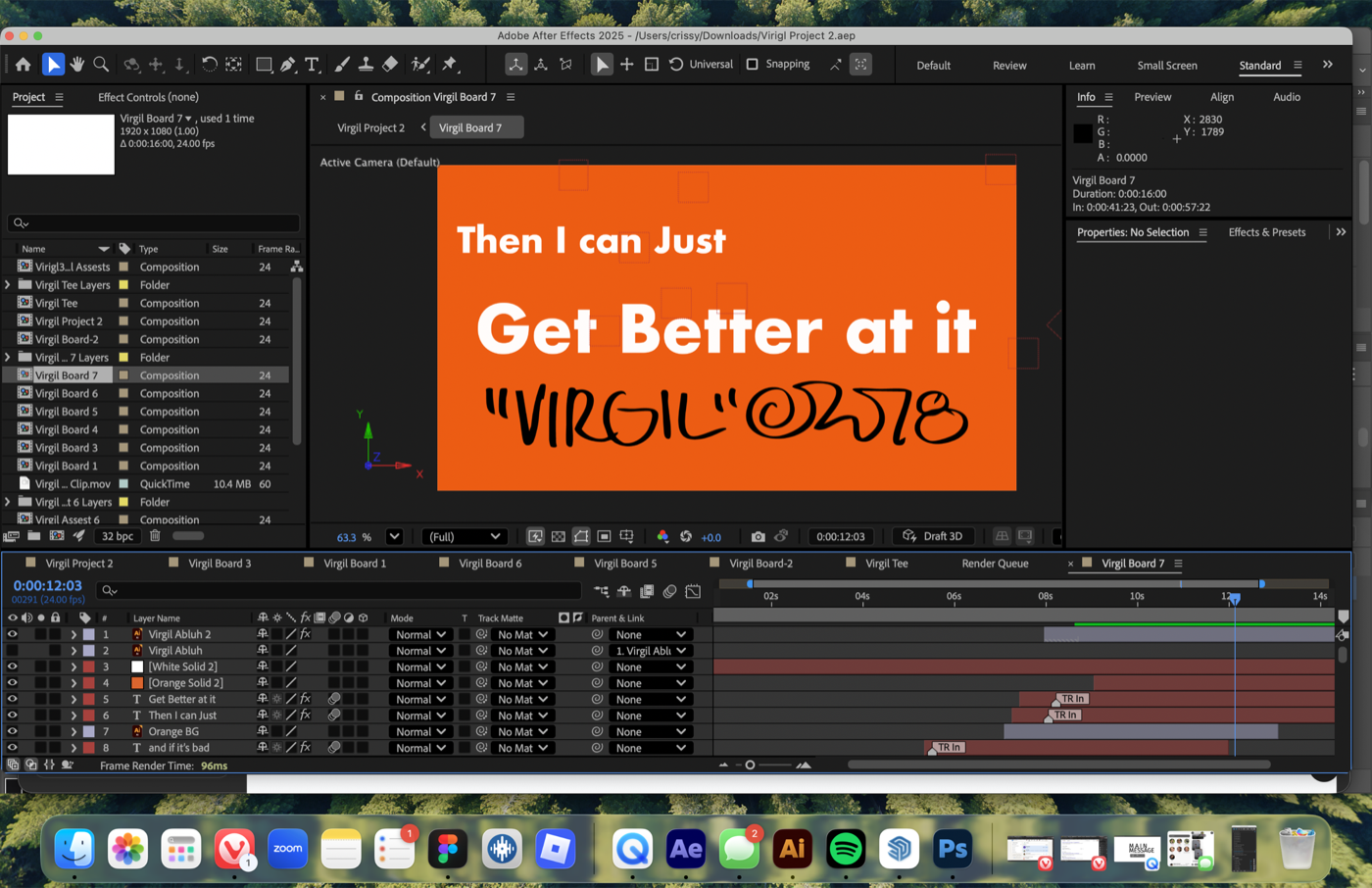
Task: Expand the Orange BG layer properties
Action: (73, 731)
